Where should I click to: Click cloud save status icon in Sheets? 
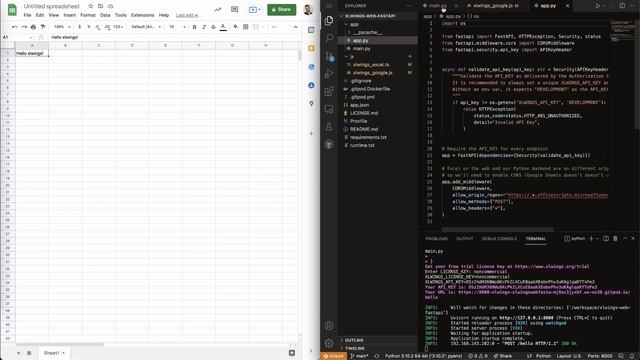tap(110, 6)
